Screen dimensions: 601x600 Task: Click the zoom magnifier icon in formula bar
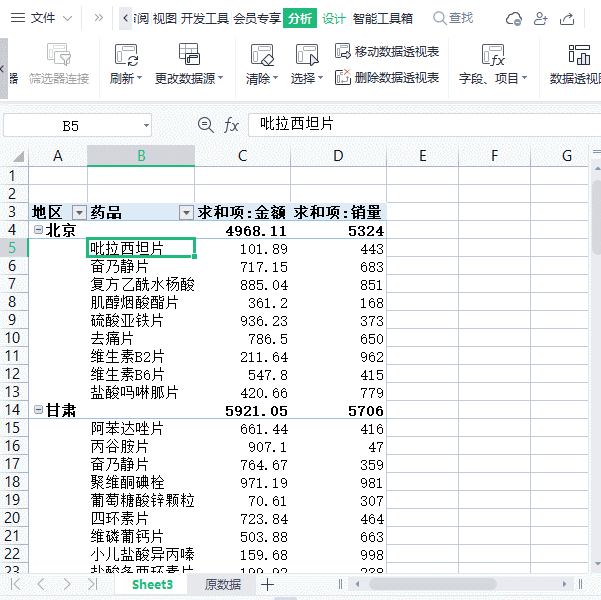206,125
